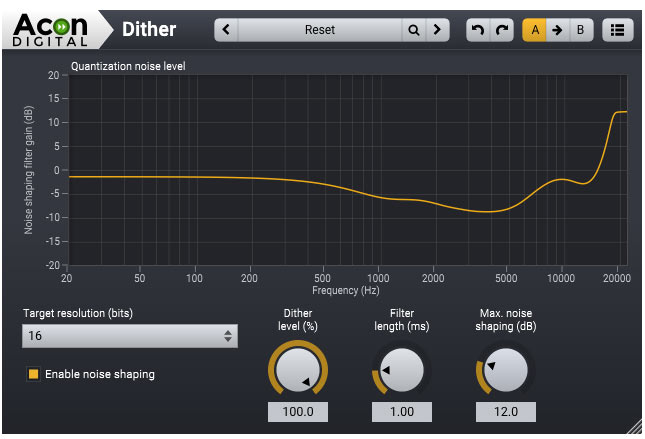The width and height of the screenshot is (645, 439).
Task: Click the window resize grip corner
Action: click(x=635, y=426)
